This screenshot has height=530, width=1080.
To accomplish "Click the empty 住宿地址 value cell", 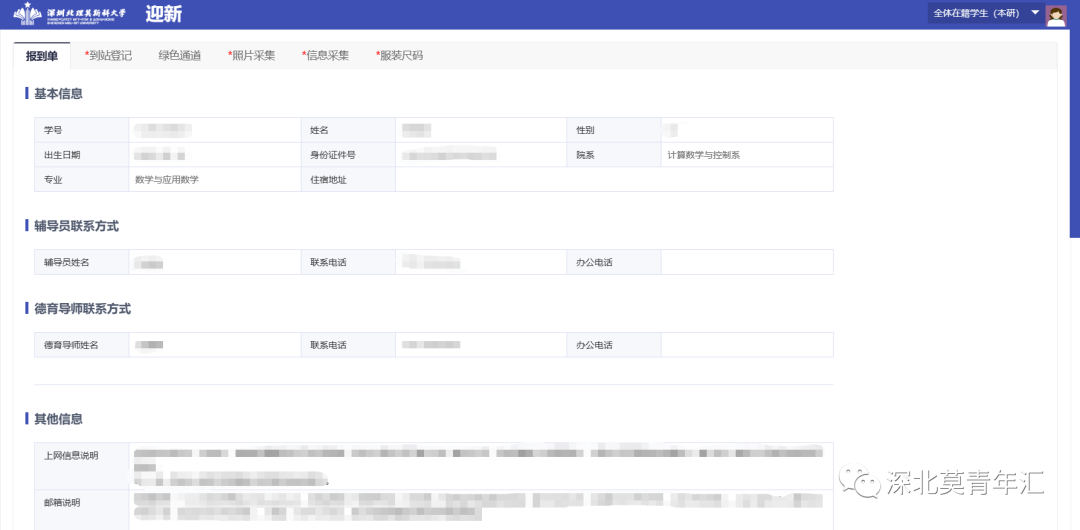I will pyautogui.click(x=613, y=180).
